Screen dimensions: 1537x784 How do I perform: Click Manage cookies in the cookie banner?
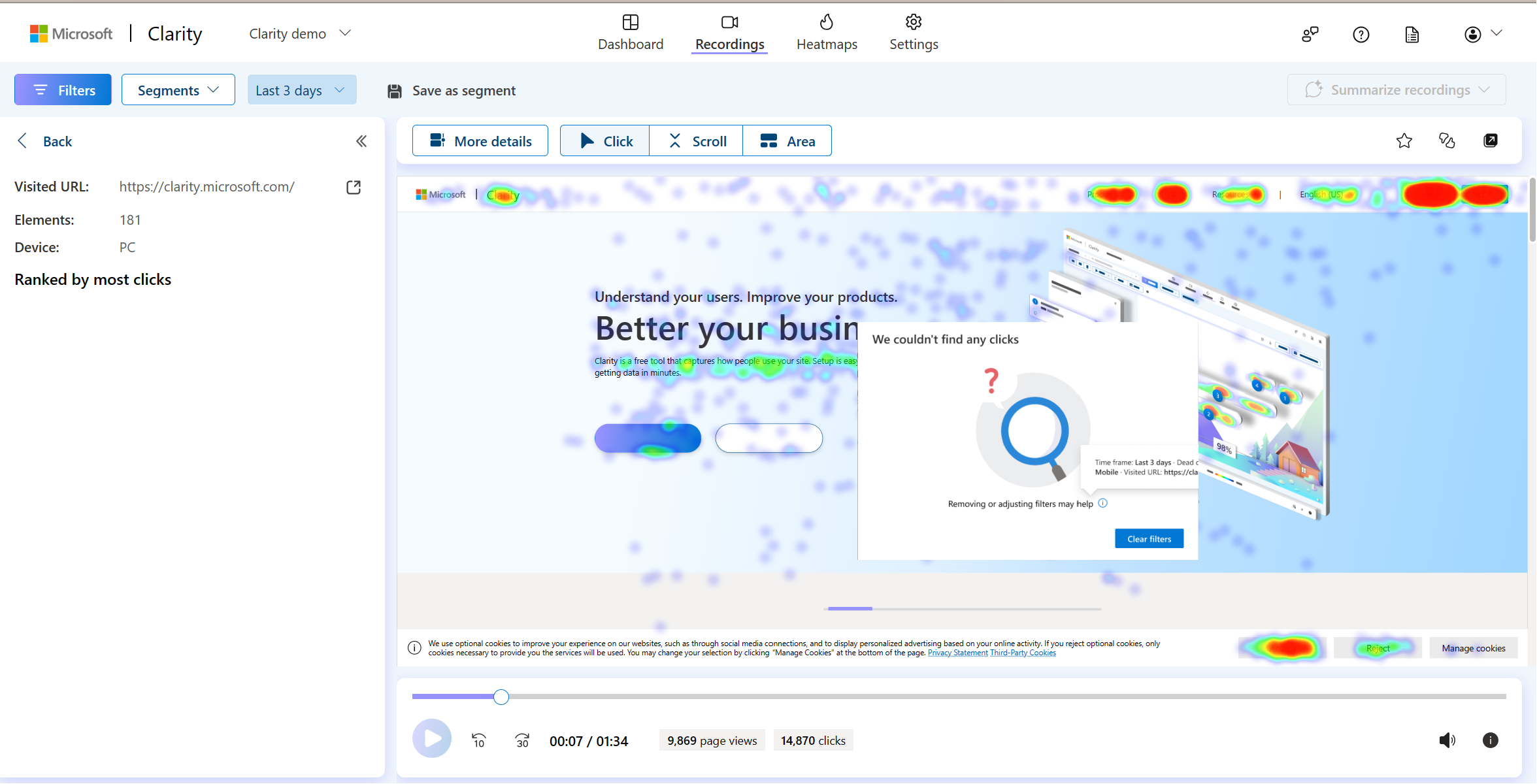coord(1474,648)
